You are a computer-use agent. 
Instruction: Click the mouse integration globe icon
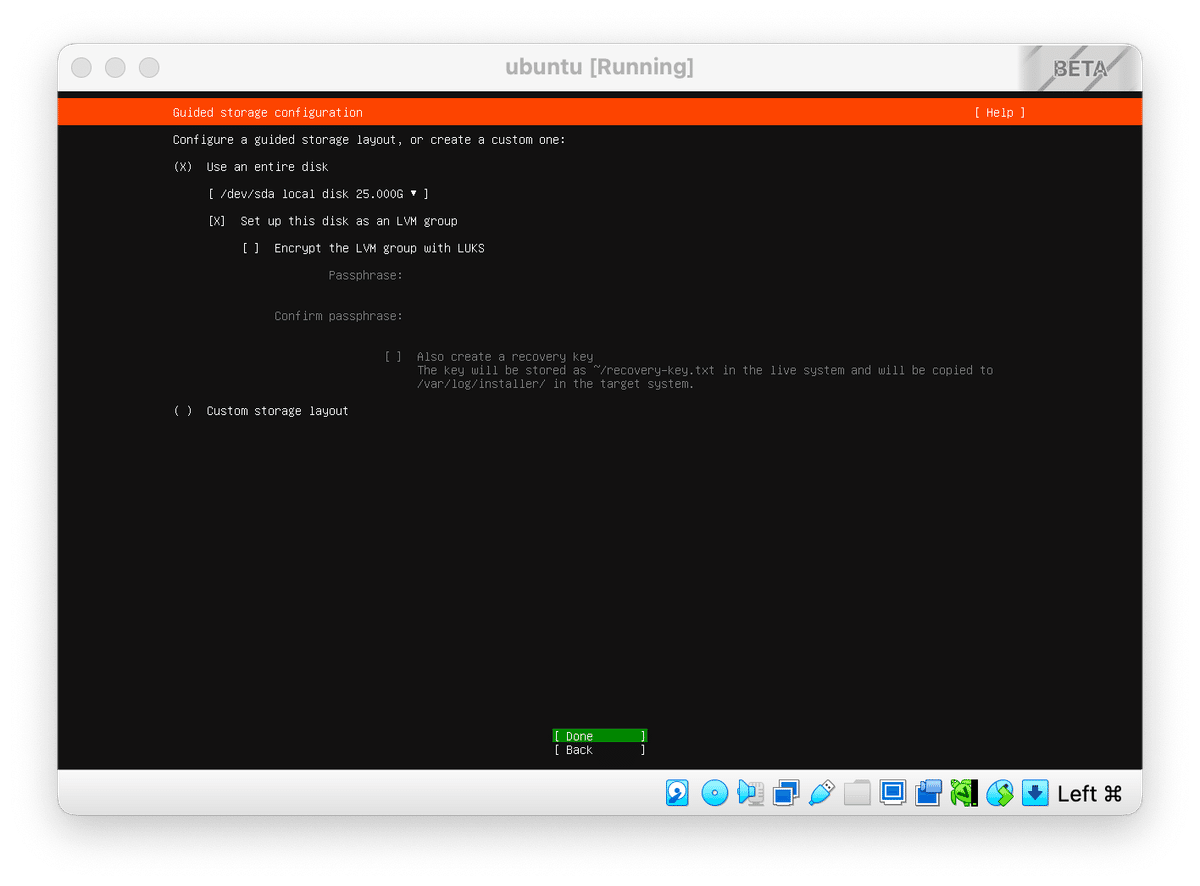click(999, 793)
